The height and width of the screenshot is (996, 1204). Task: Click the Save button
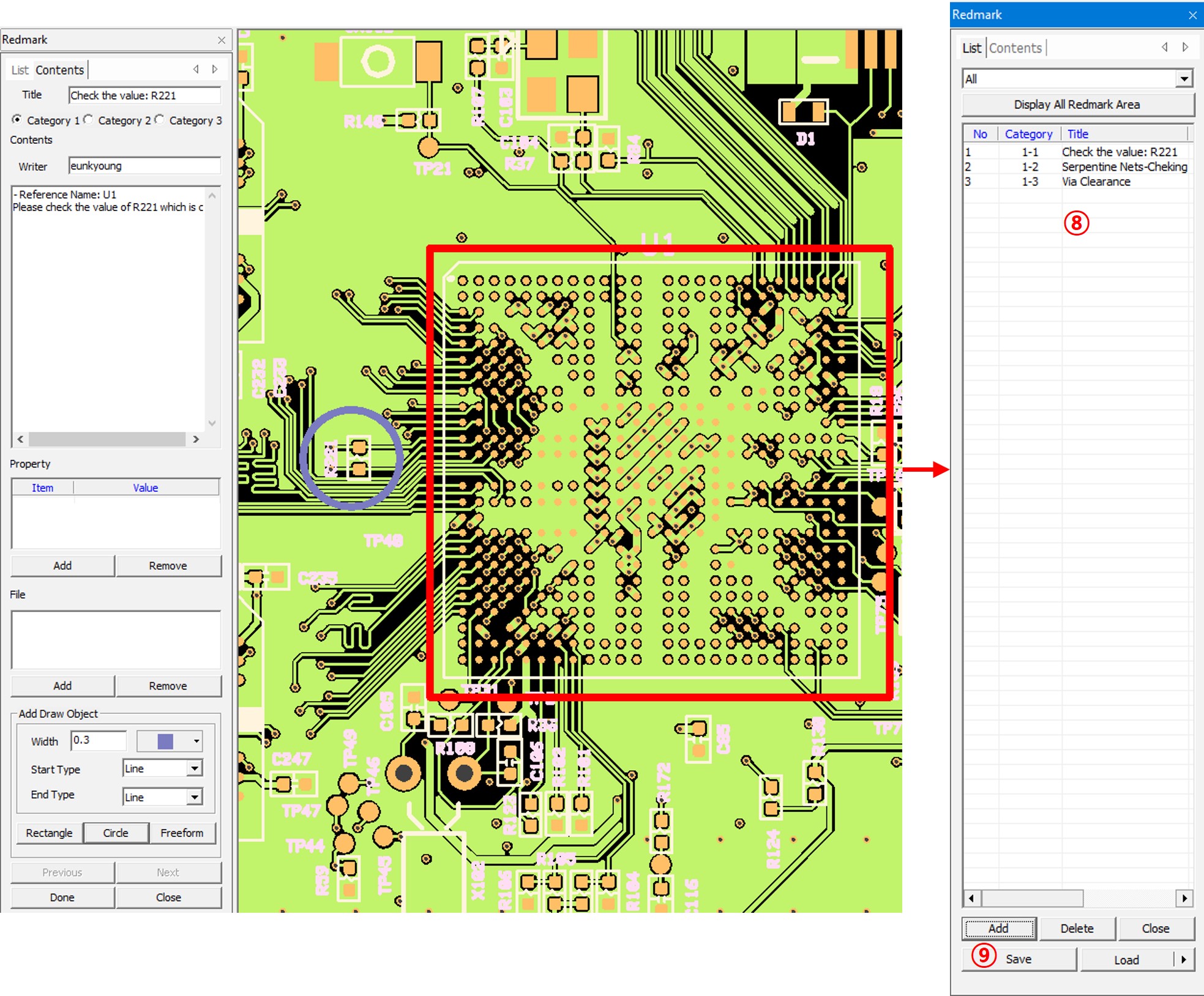coord(1019,959)
